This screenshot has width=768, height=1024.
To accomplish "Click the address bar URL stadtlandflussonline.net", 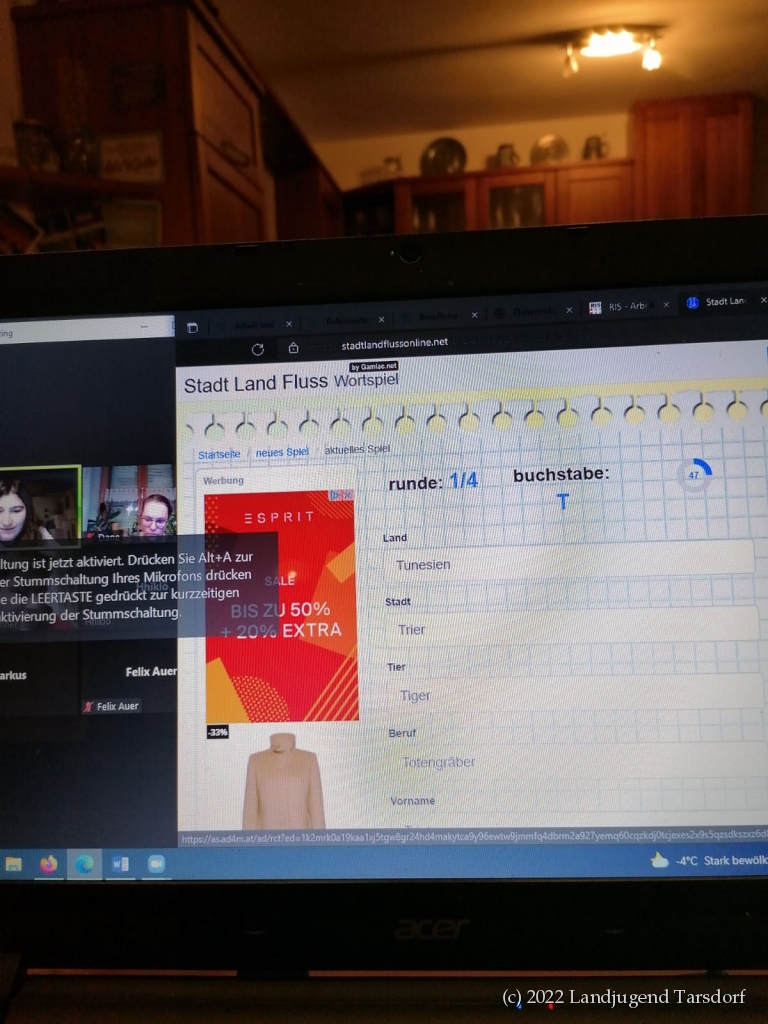I will [x=394, y=342].
